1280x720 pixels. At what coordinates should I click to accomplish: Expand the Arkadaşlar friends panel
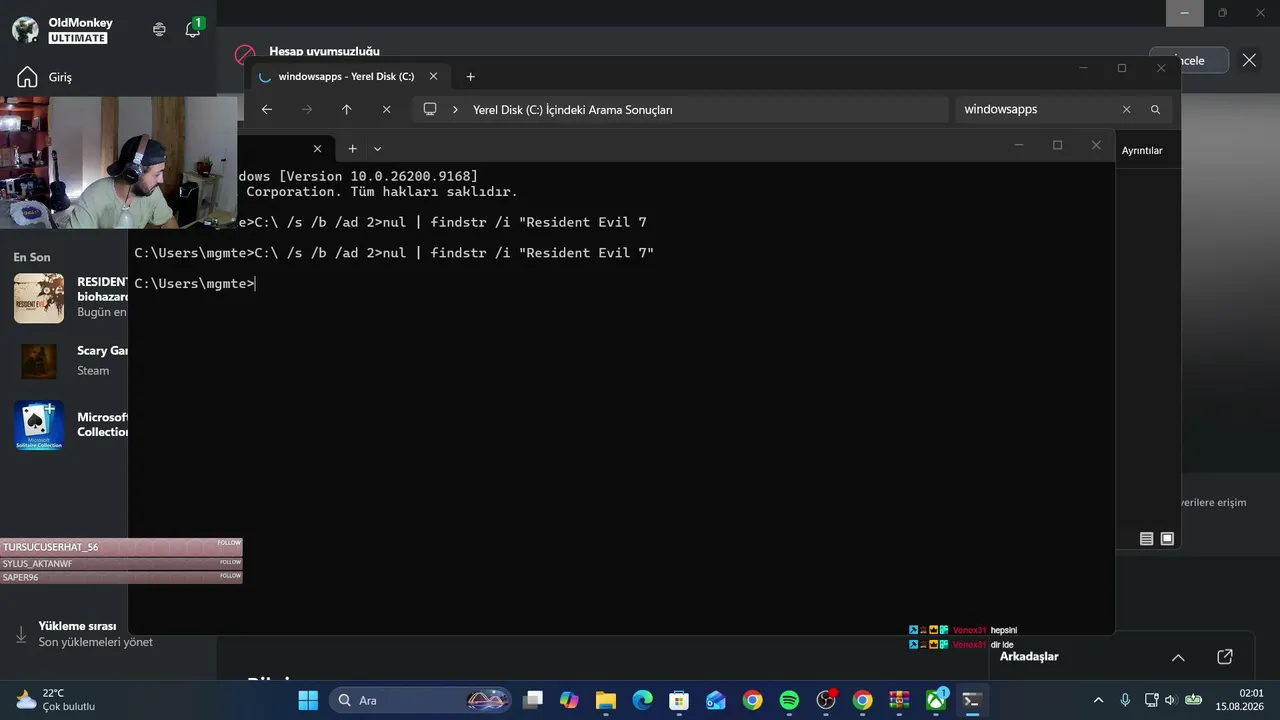click(1178, 657)
